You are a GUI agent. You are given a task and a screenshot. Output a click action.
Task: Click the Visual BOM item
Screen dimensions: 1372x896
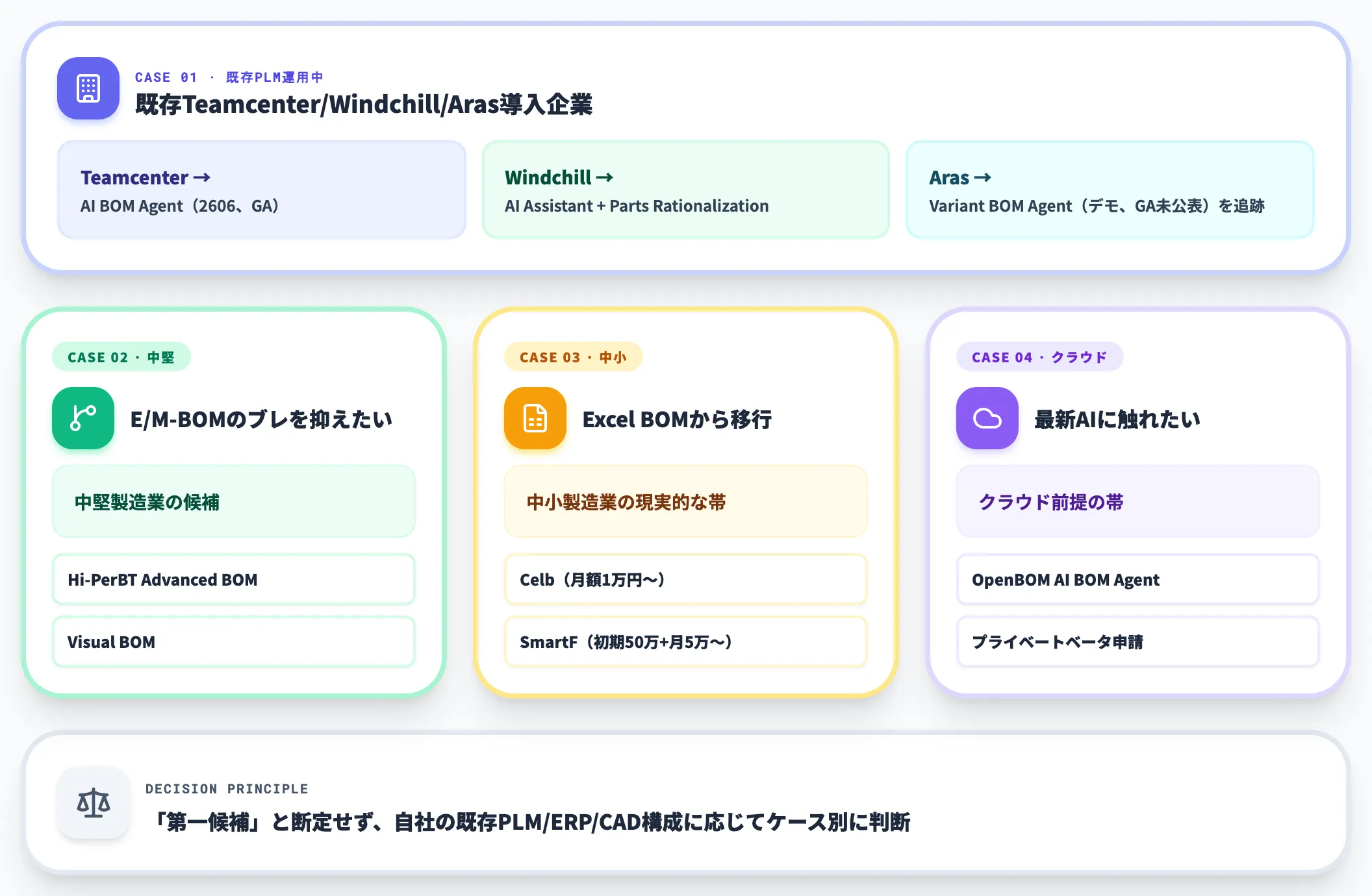[x=234, y=641]
